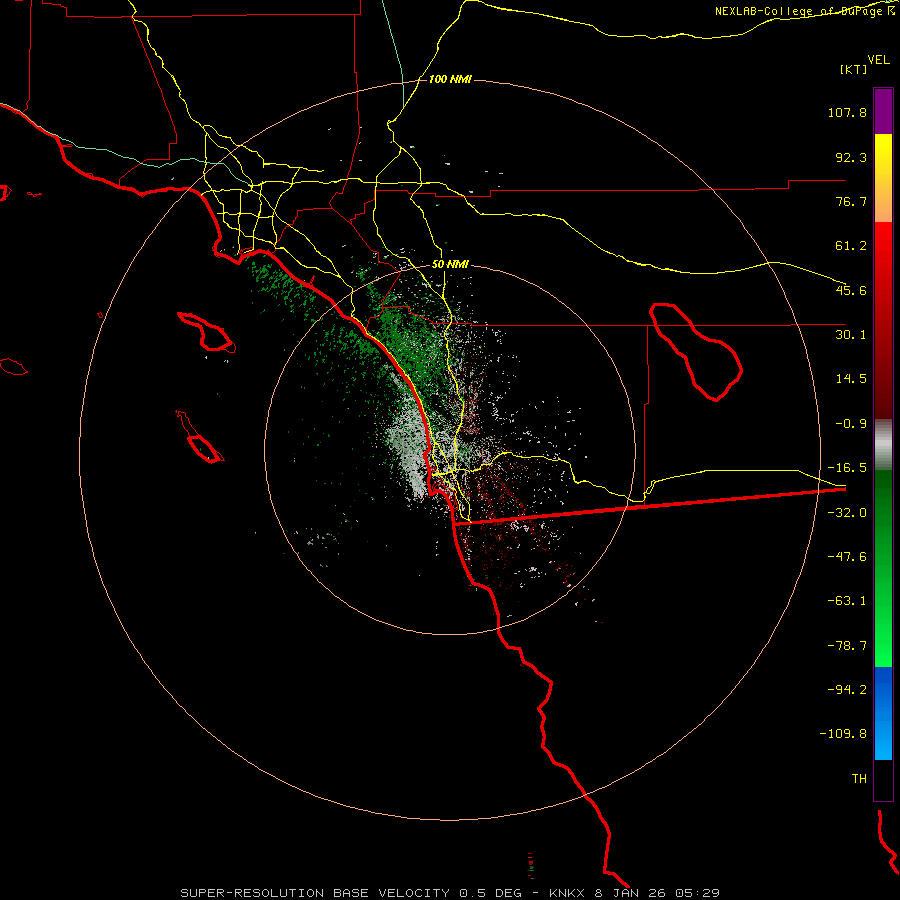Click the 50 NMI range ring label
Viewport: 900px width, 900px height.
point(450,265)
